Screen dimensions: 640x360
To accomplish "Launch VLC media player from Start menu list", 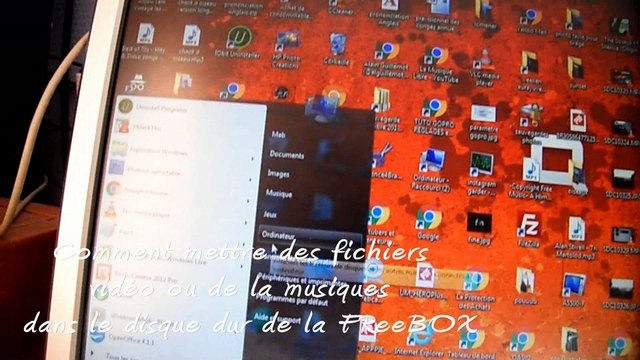I will [x=137, y=213].
